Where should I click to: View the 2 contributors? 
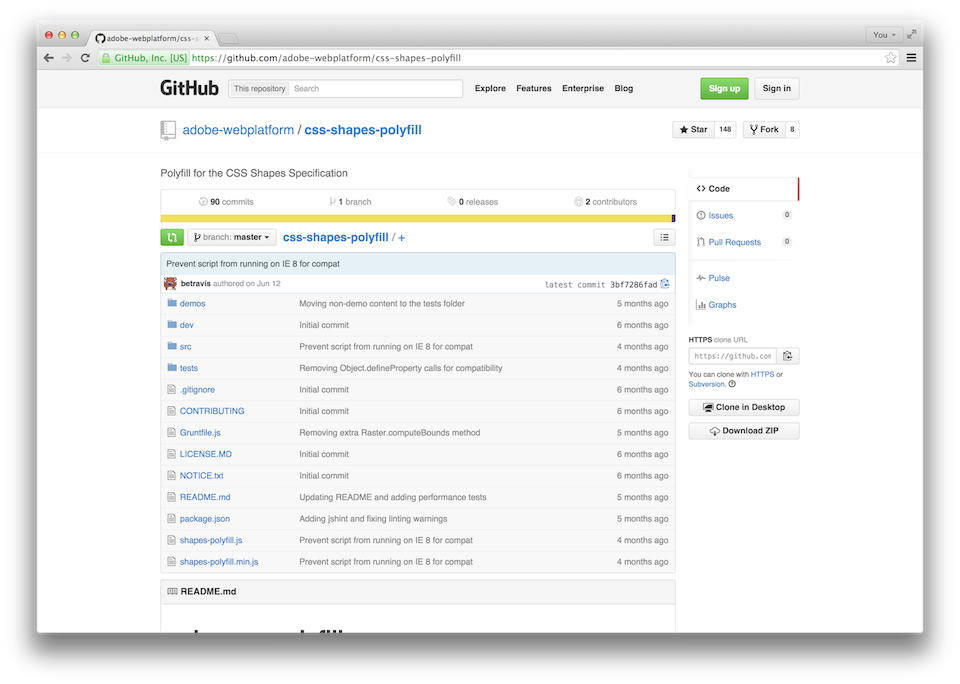click(606, 202)
